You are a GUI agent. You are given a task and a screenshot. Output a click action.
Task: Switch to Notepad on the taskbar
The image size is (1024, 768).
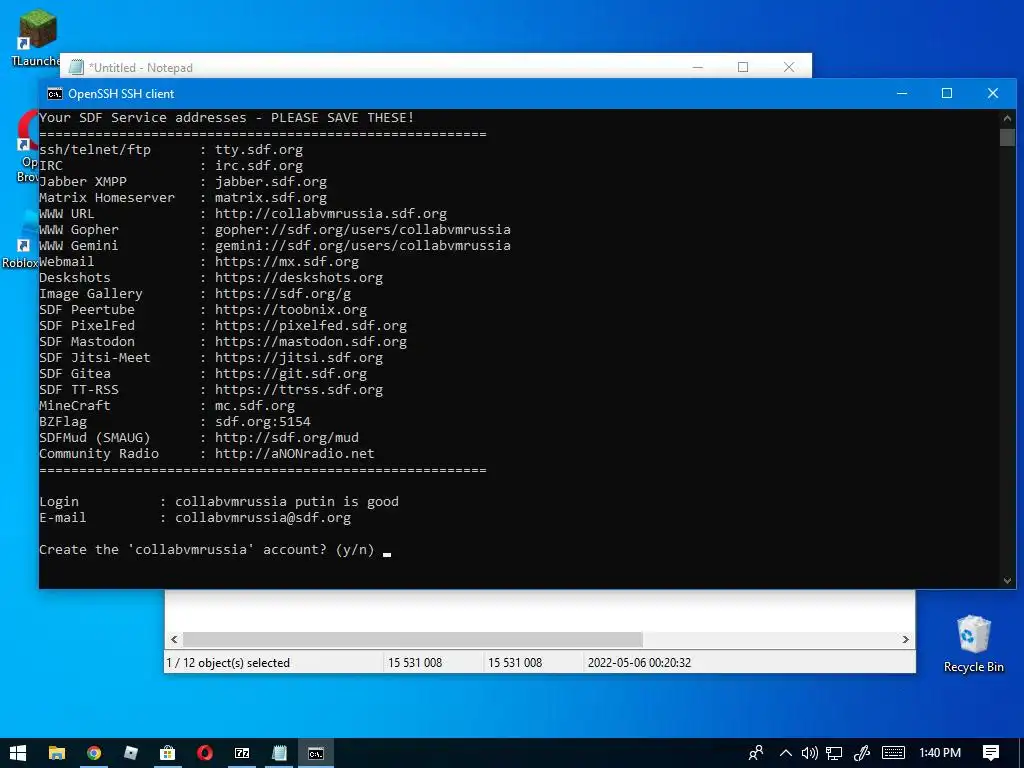click(280, 753)
